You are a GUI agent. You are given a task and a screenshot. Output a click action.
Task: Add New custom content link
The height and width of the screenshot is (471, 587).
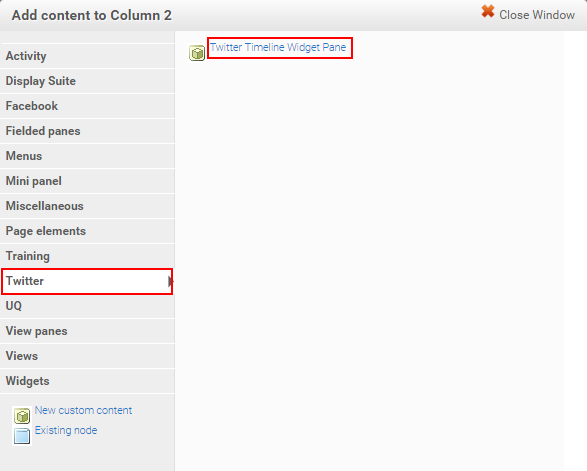pos(83,410)
